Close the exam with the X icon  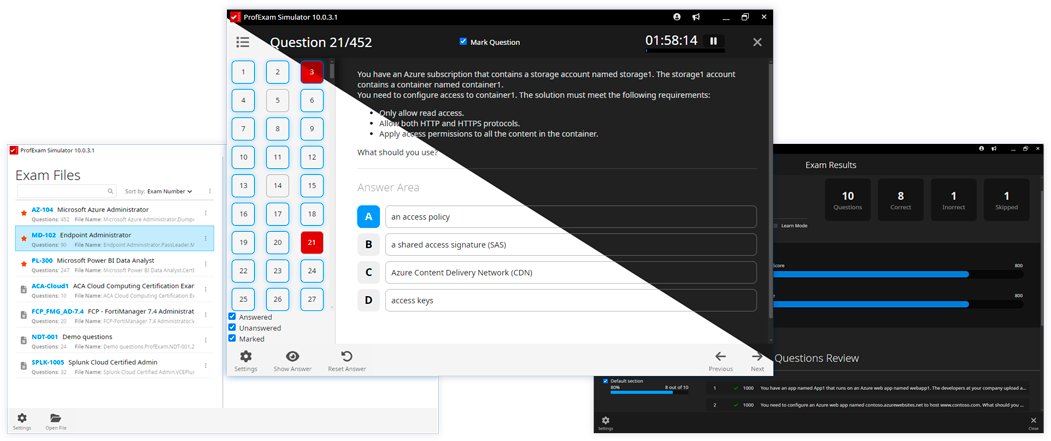[757, 42]
